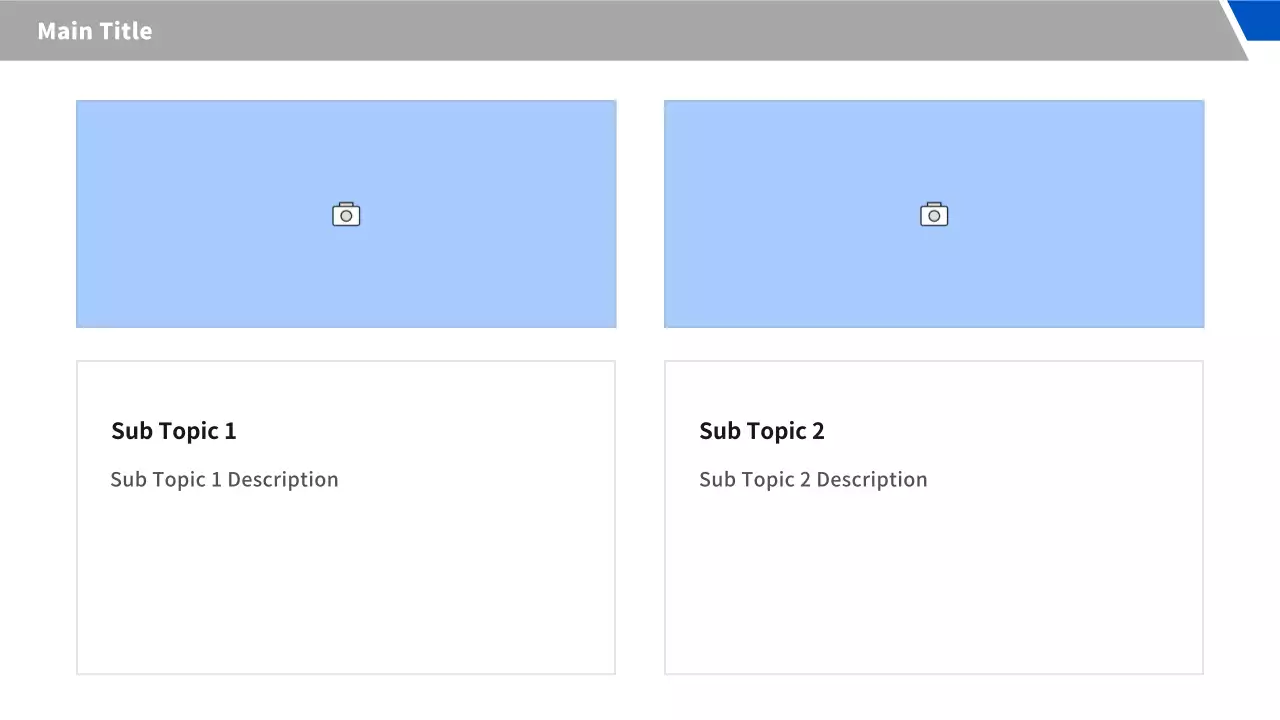Click the camera icon in the right image placeholder
Screen dimensions: 1280x720
(934, 215)
